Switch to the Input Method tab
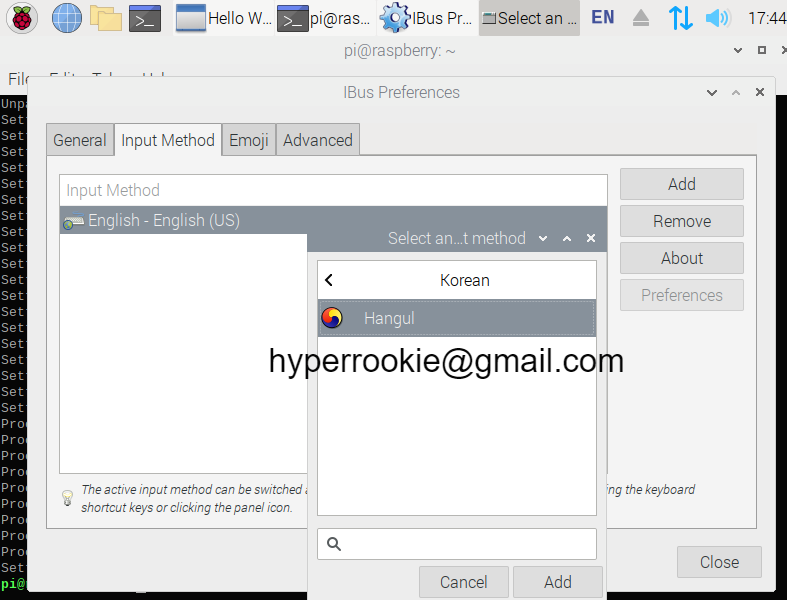This screenshot has width=787, height=600. click(168, 140)
